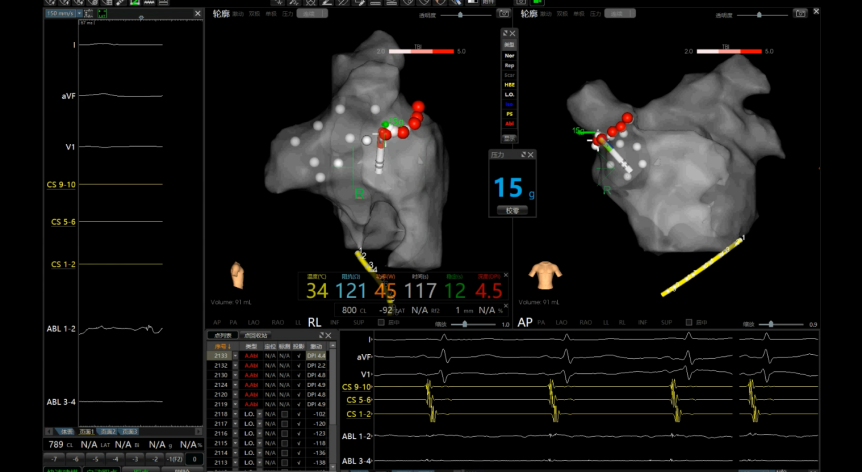Click the 显示 button under tag legend

coord(510,138)
